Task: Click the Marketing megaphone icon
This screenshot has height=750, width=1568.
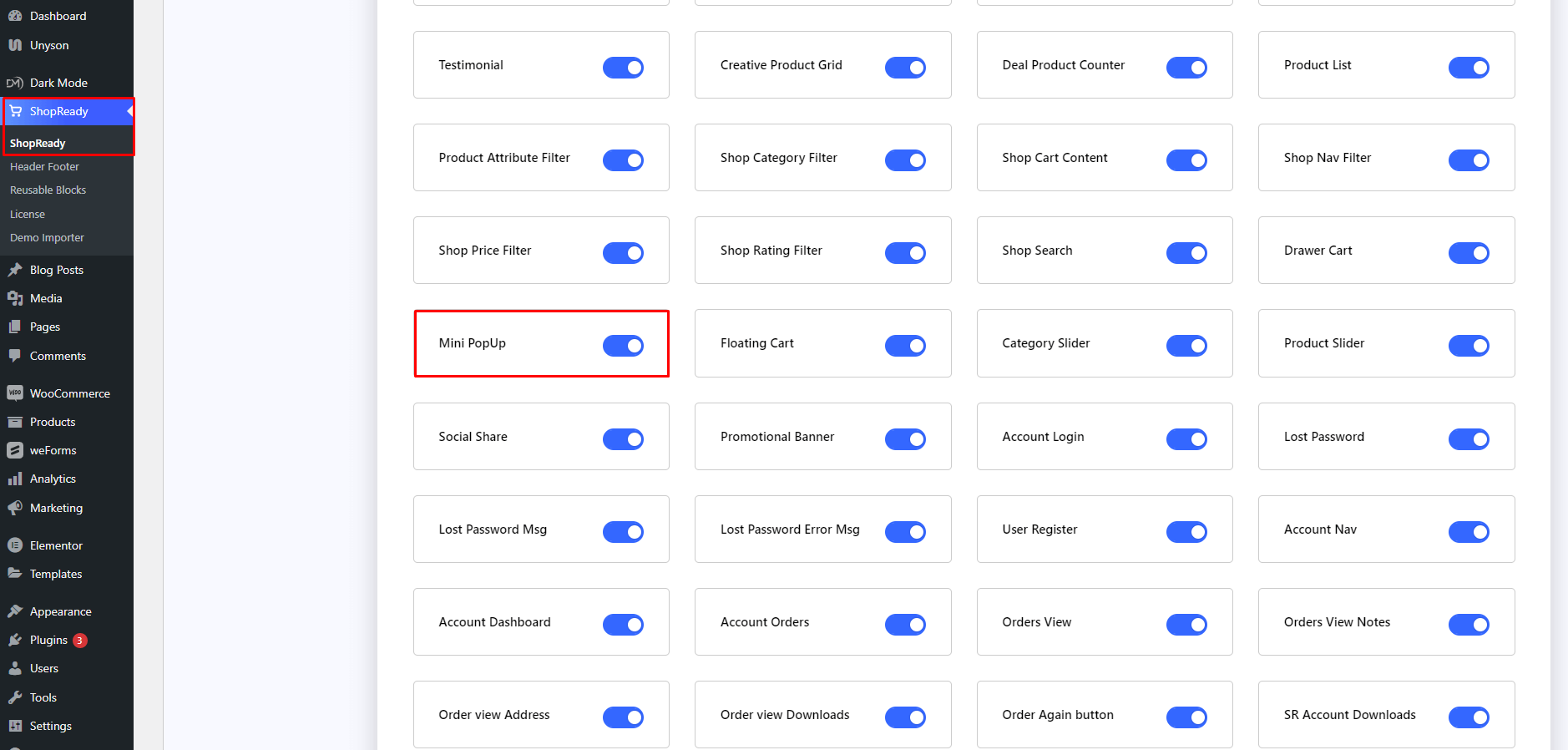Action: [15, 508]
